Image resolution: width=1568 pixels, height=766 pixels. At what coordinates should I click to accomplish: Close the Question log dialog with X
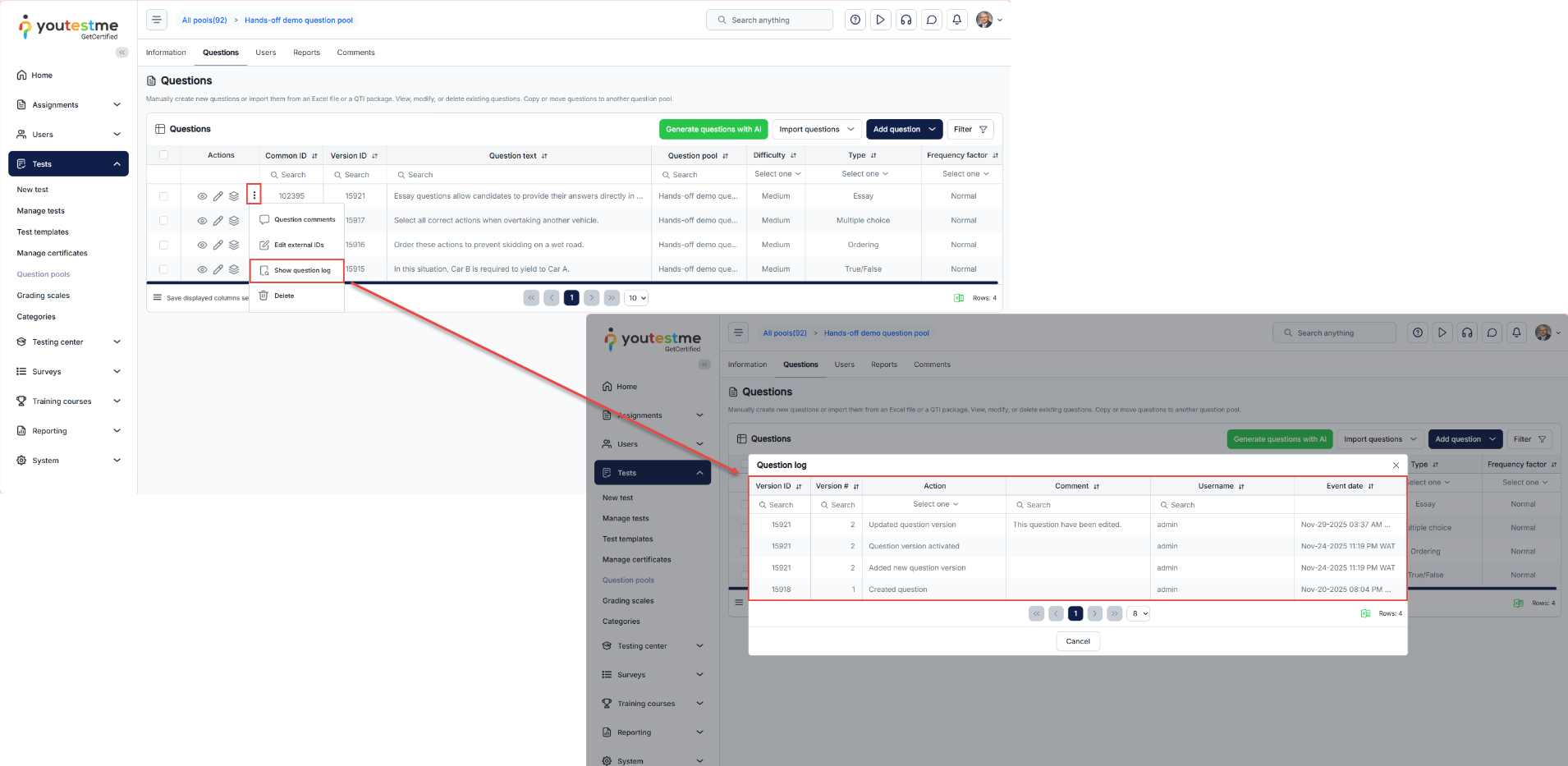(1396, 466)
